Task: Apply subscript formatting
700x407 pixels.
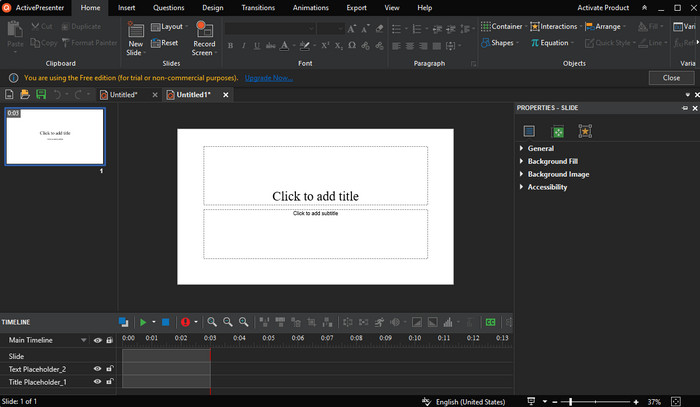Action: (x=339, y=46)
